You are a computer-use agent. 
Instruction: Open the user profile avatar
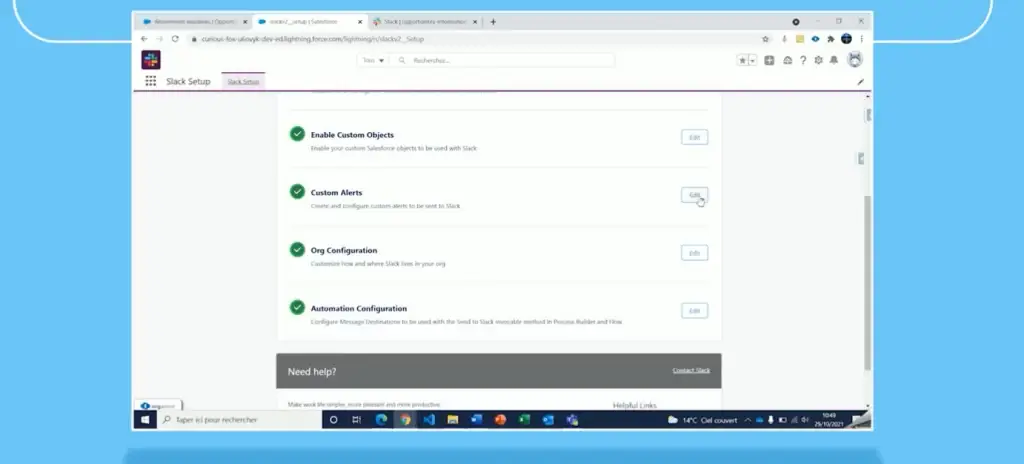point(854,59)
